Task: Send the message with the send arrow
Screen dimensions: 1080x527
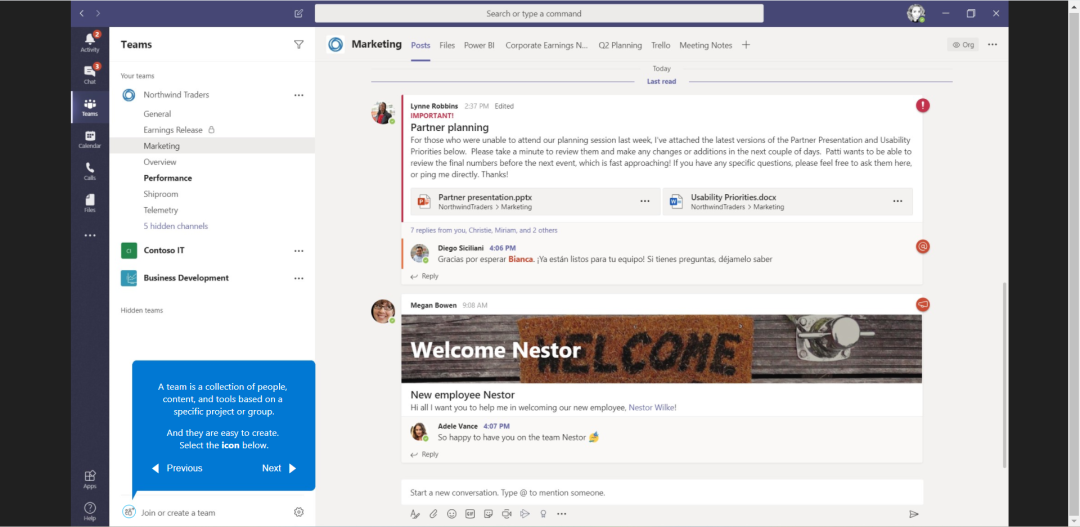Action: pos(913,514)
